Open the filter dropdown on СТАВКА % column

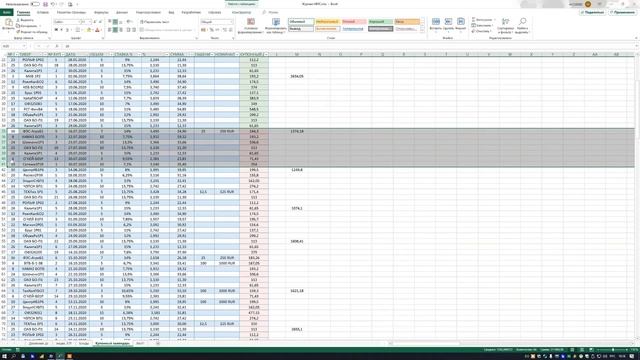(139, 54)
